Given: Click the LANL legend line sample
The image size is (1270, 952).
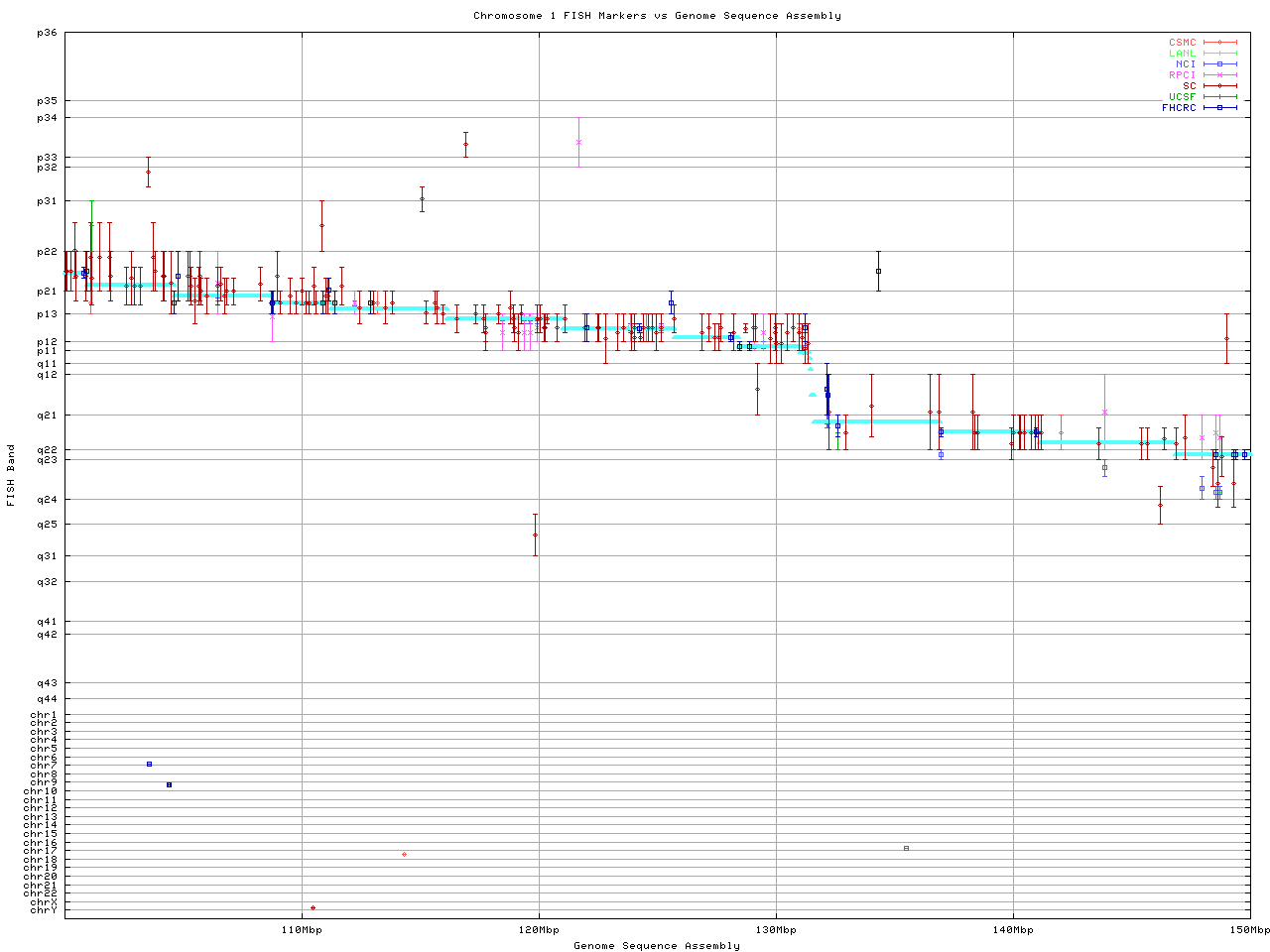Looking at the screenshot, I should pos(1219,54).
